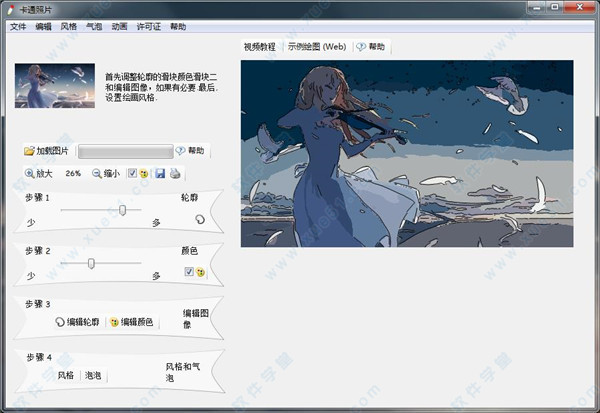Screen dimensions: 600x413
Task: Click the color face icon beside the save icon
Action: click(x=143, y=173)
